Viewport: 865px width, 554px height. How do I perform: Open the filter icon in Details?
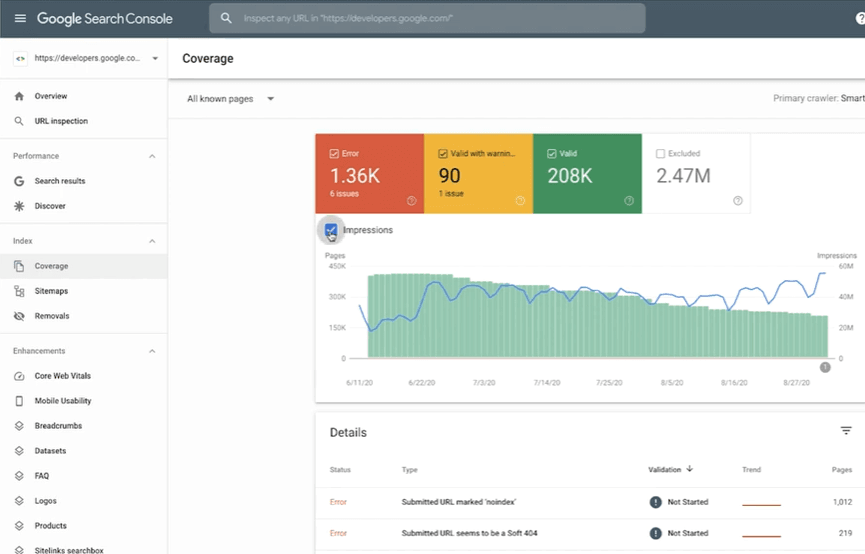coord(846,431)
